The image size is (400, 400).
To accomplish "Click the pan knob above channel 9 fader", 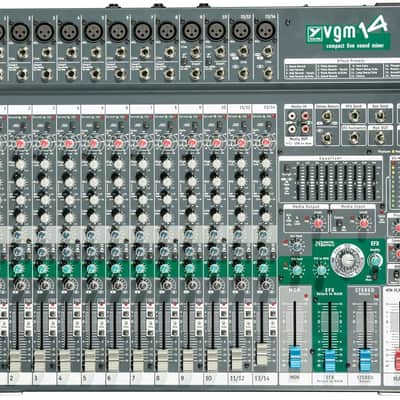I will 192,285.
